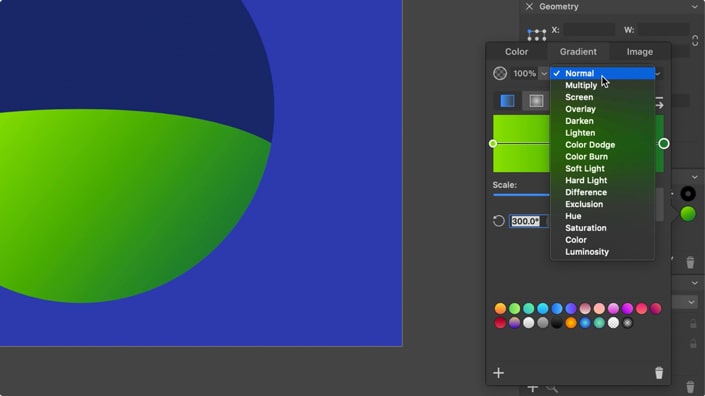The height and width of the screenshot is (396, 705).
Task: Click the X position input field
Action: [589, 30]
